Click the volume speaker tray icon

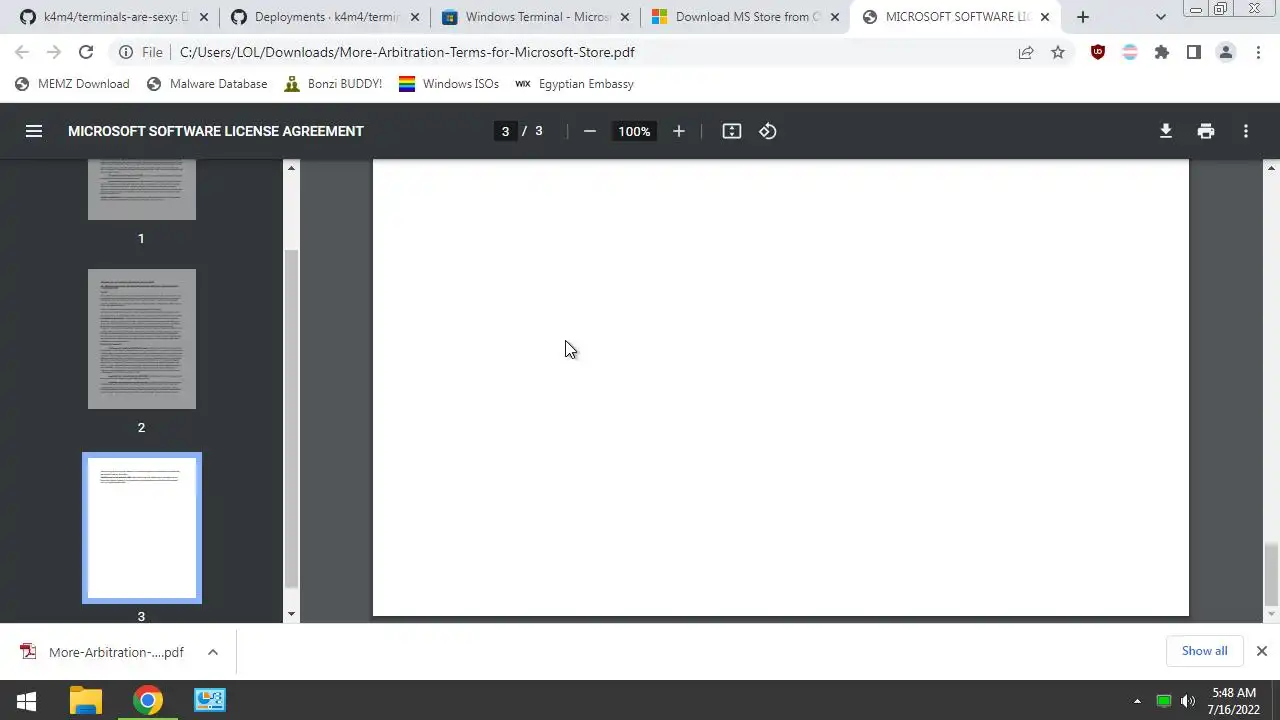1188,701
